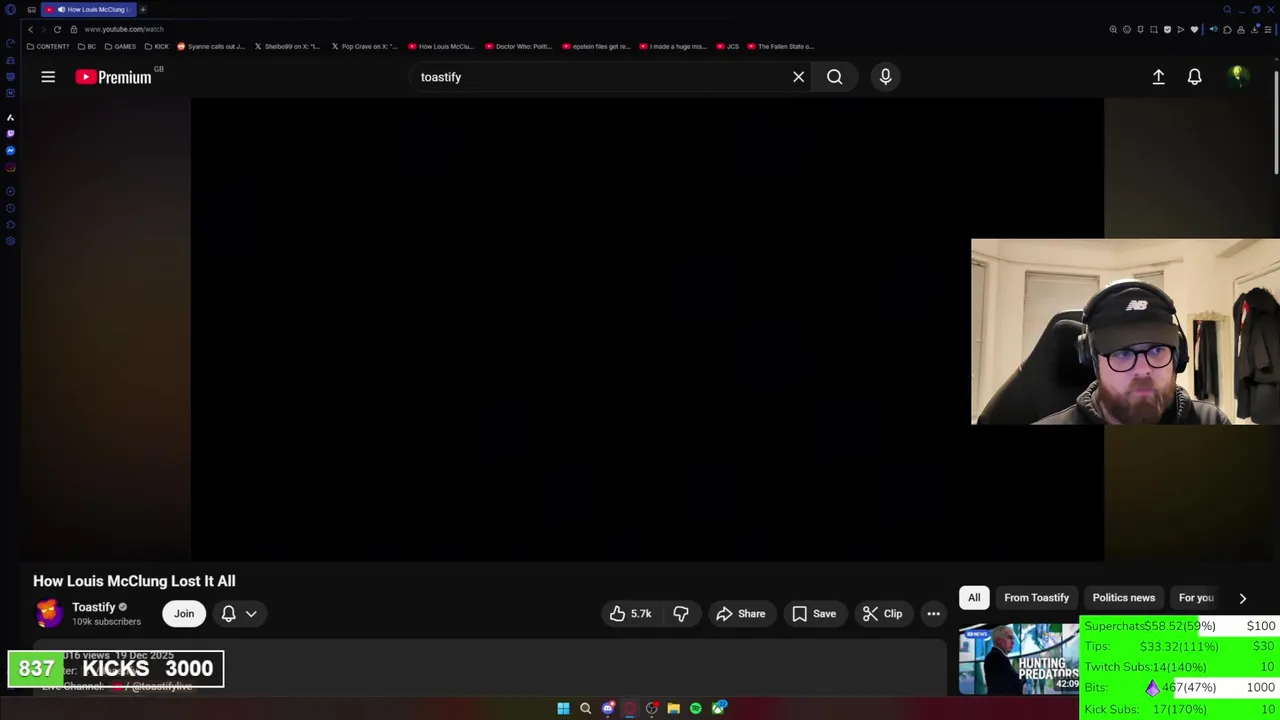This screenshot has height=720, width=1280.
Task: Open Spotify from the taskbar
Action: tap(696, 708)
